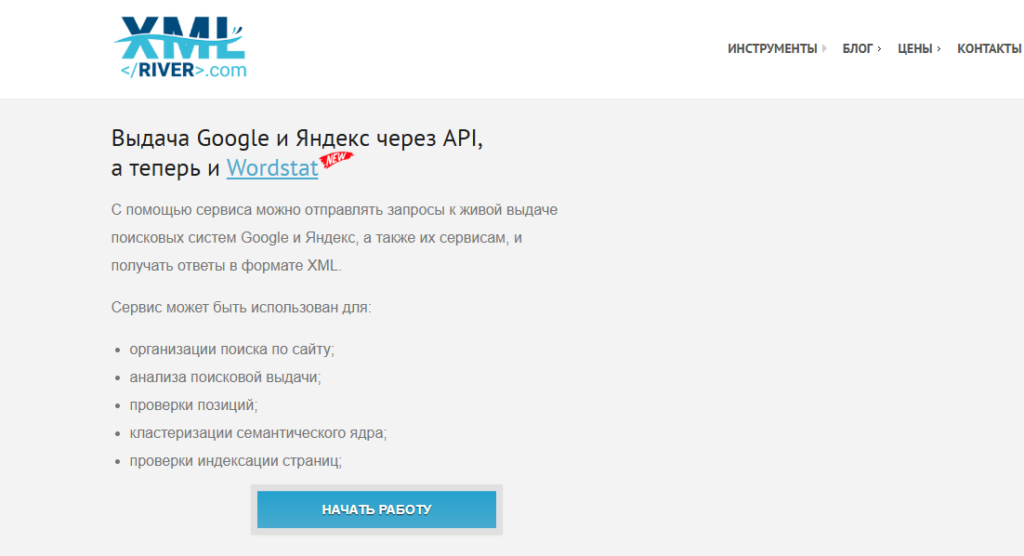
Task: Expand the arrow next to ИНСТРУМЕНТЫ
Action: (824, 48)
